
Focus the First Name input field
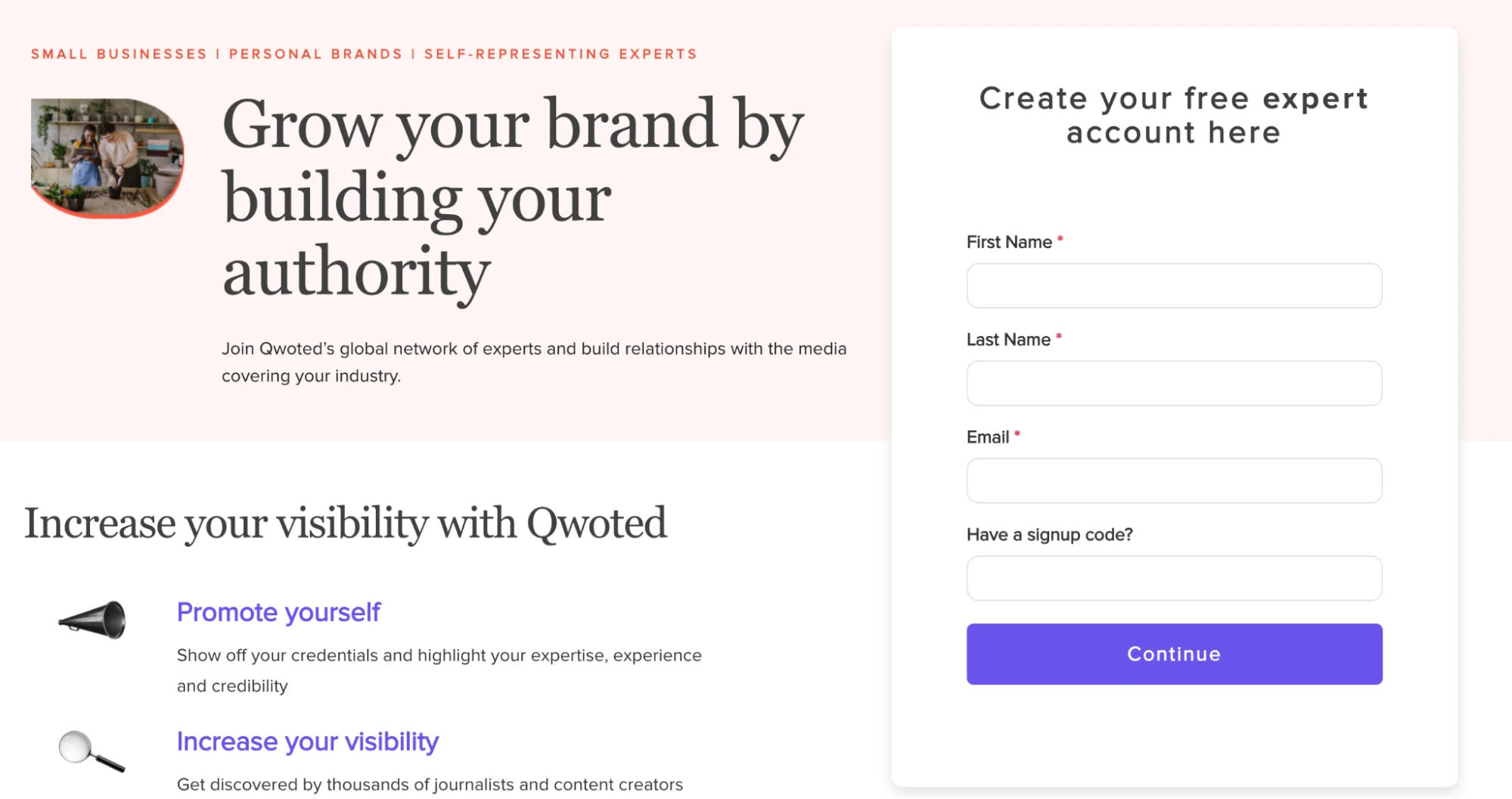pos(1173,286)
